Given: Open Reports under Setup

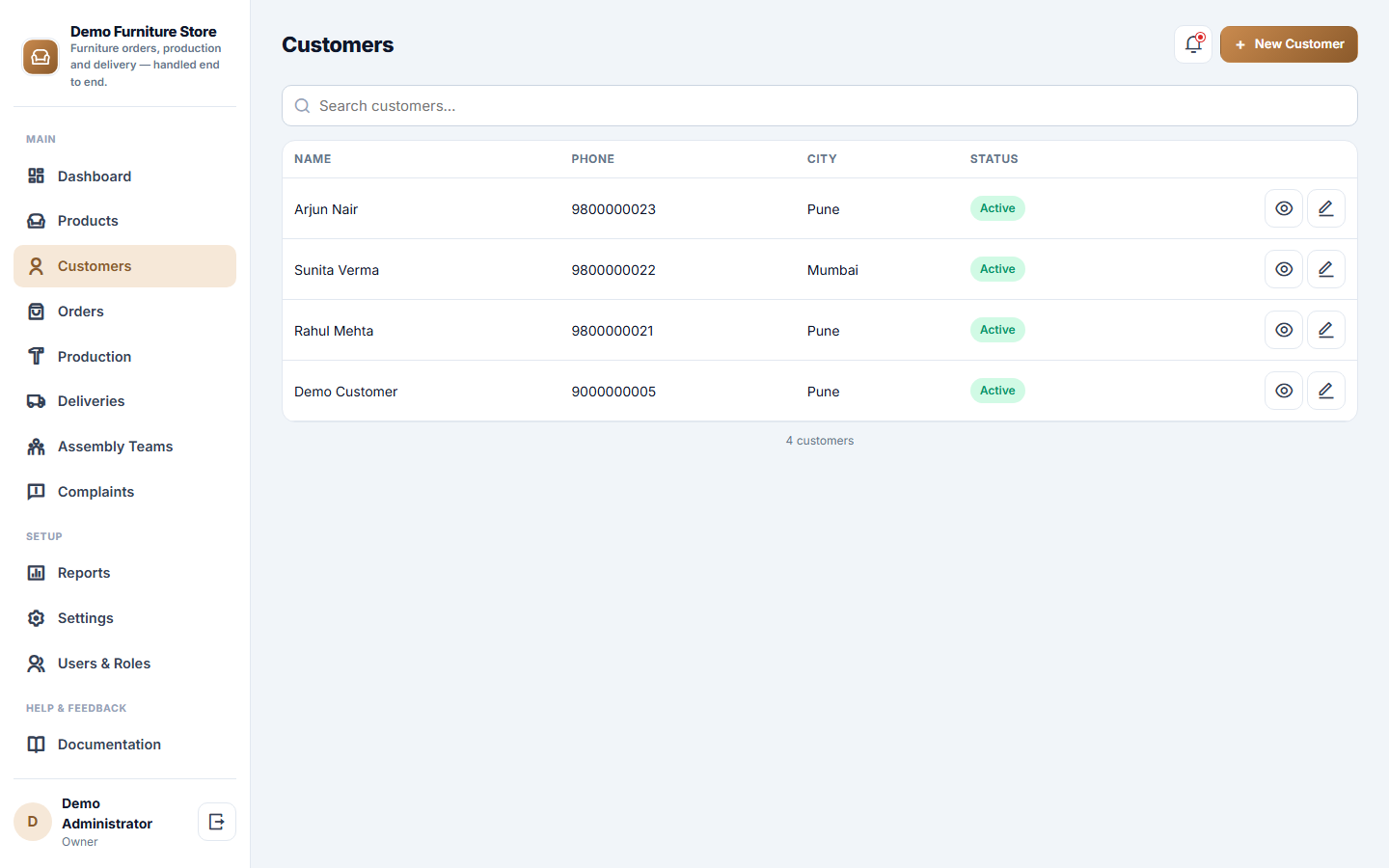Looking at the screenshot, I should click(x=124, y=573).
